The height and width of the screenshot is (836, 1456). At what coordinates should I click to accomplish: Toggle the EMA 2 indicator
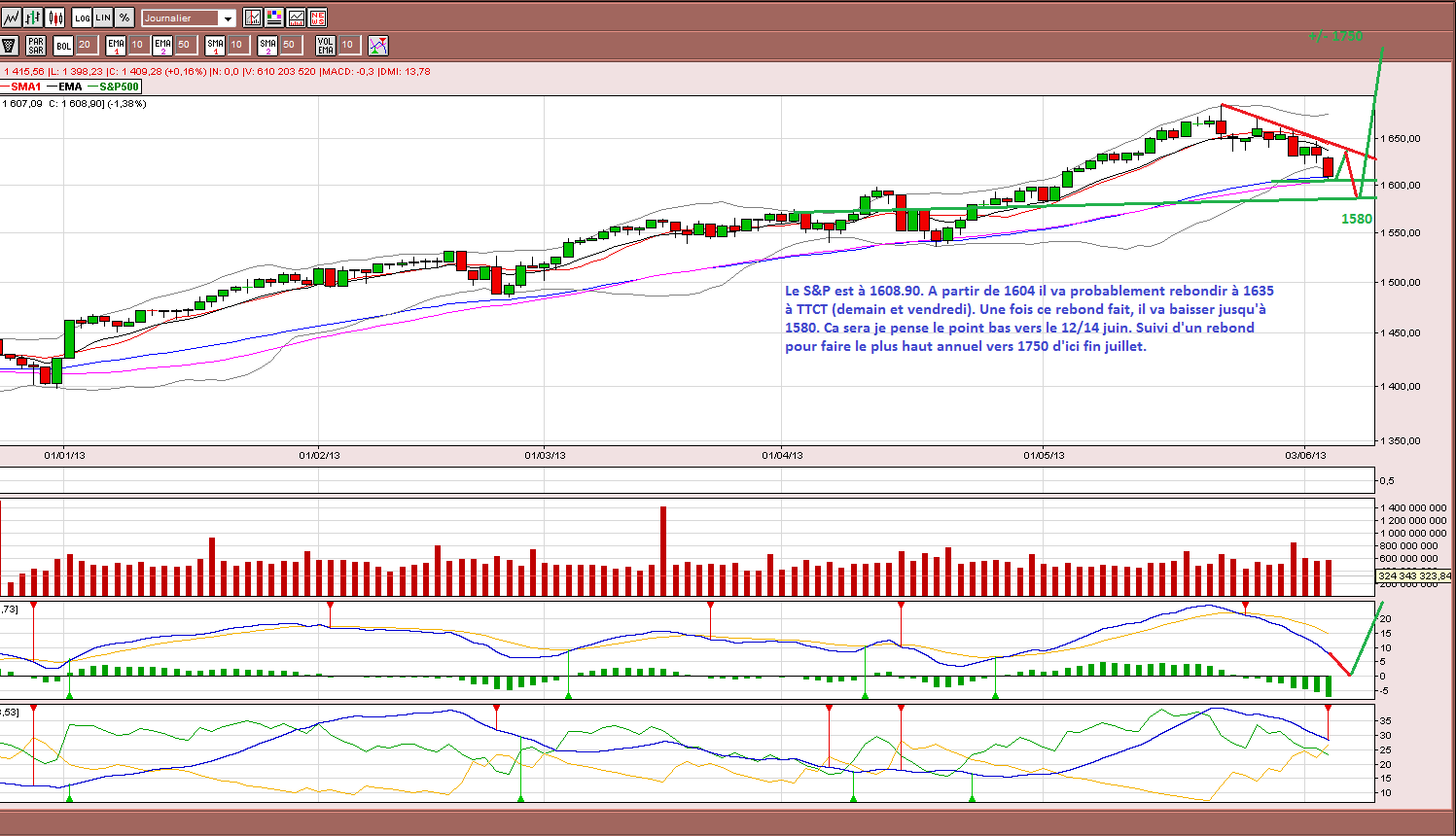[x=162, y=45]
